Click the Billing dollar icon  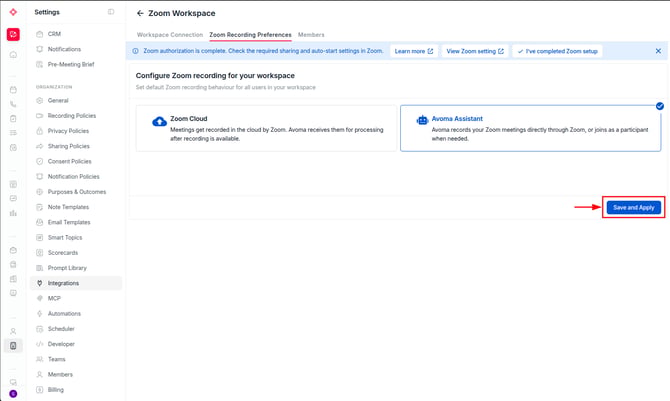tap(40, 389)
